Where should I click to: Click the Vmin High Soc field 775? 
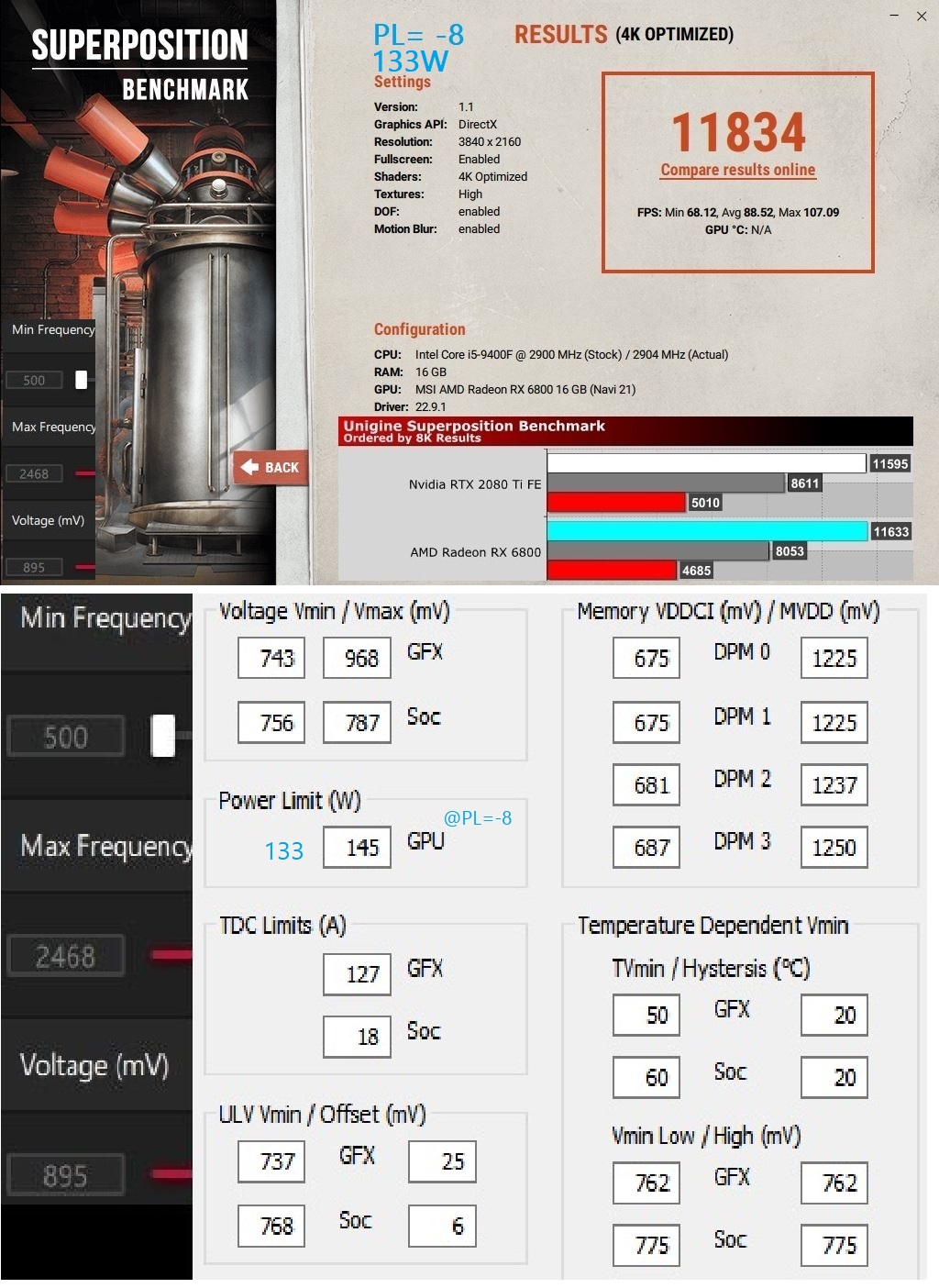(x=834, y=1246)
